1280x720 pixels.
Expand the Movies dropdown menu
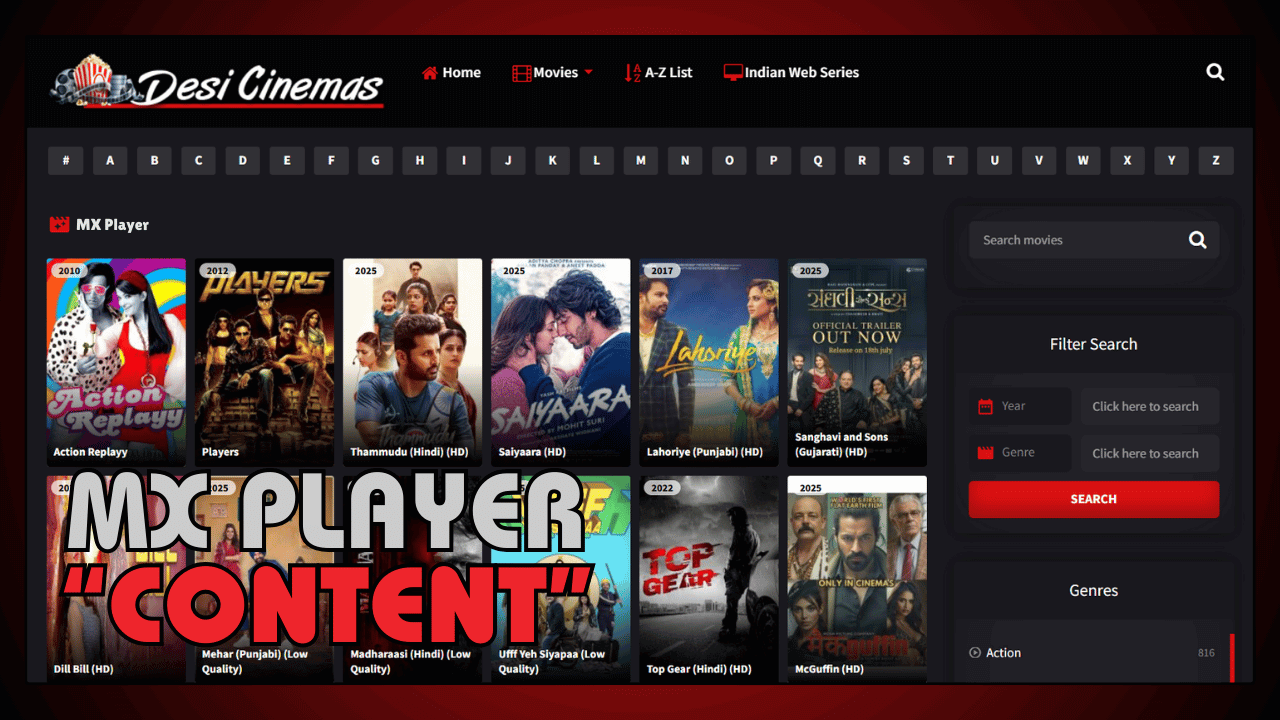tap(553, 73)
